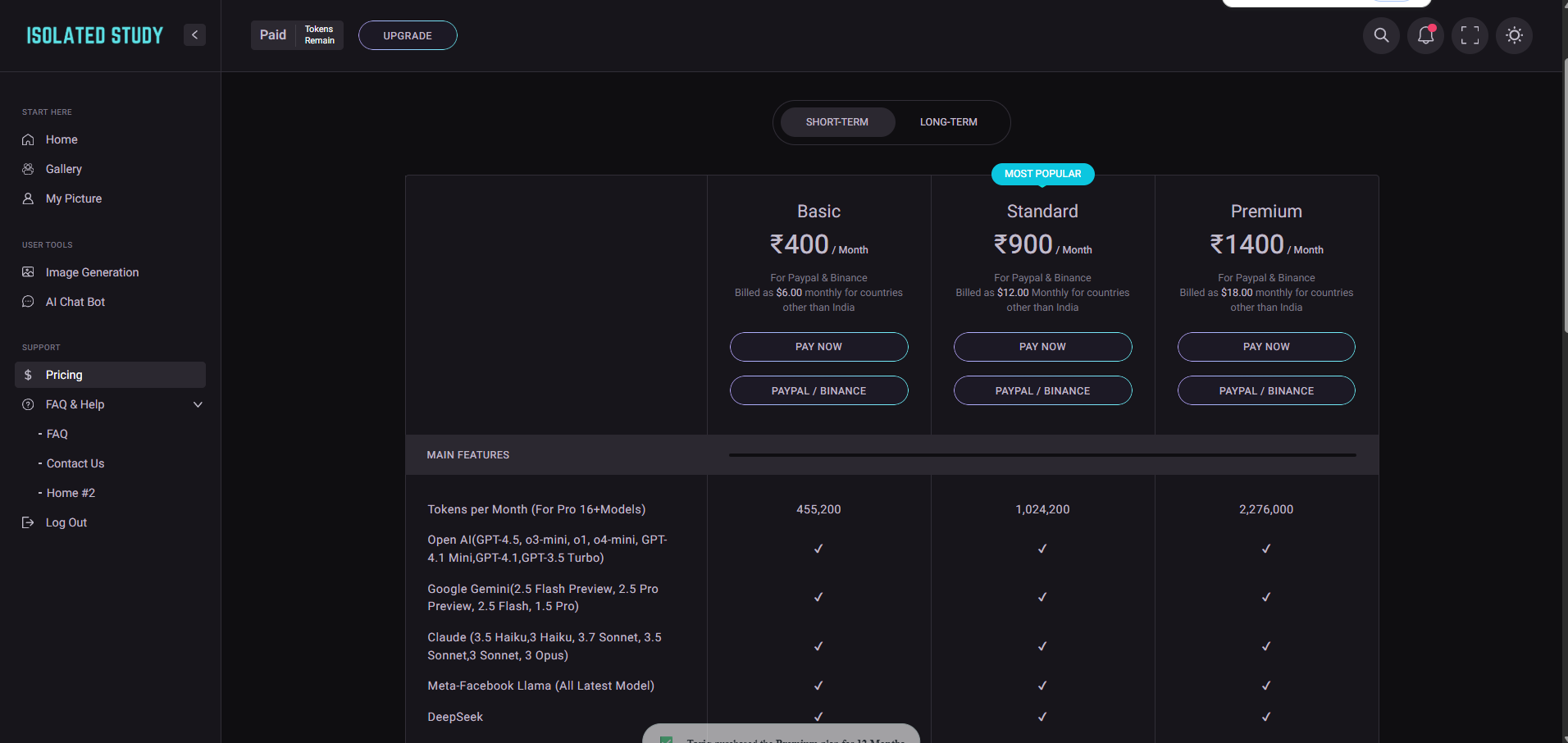Click the Pricing dollar icon
Image resolution: width=1568 pixels, height=743 pixels.
click(x=28, y=375)
